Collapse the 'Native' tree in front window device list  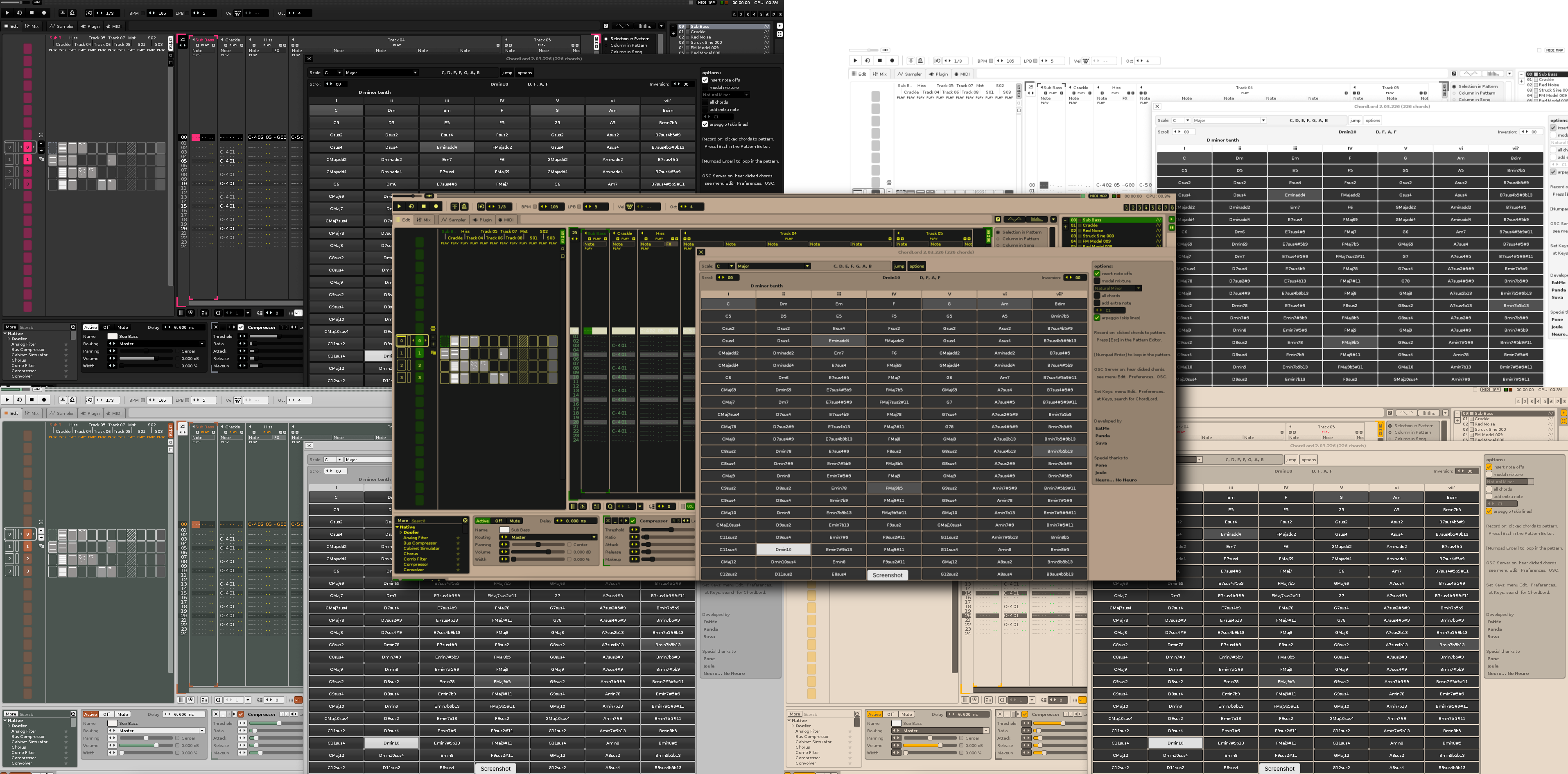[x=398, y=527]
